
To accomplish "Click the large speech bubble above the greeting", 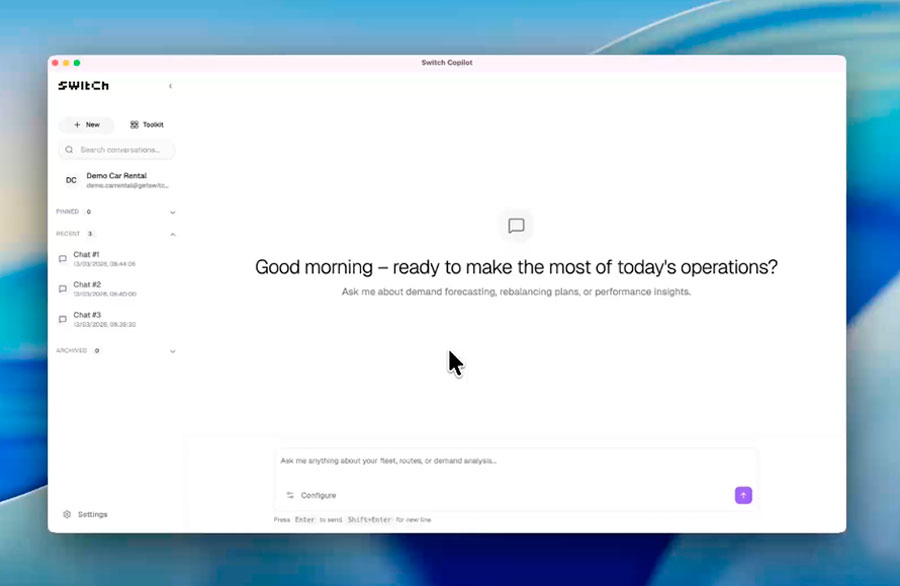I will (x=516, y=225).
